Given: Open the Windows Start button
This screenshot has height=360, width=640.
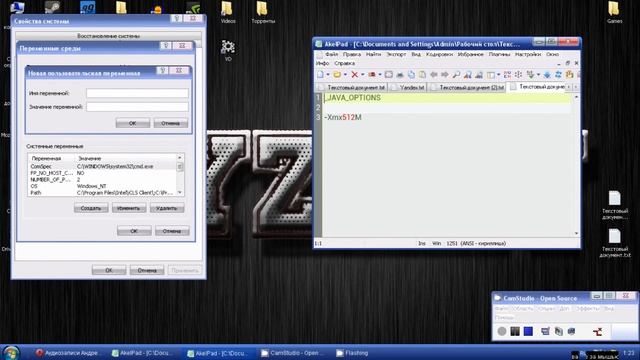Looking at the screenshot, I should (11, 353).
